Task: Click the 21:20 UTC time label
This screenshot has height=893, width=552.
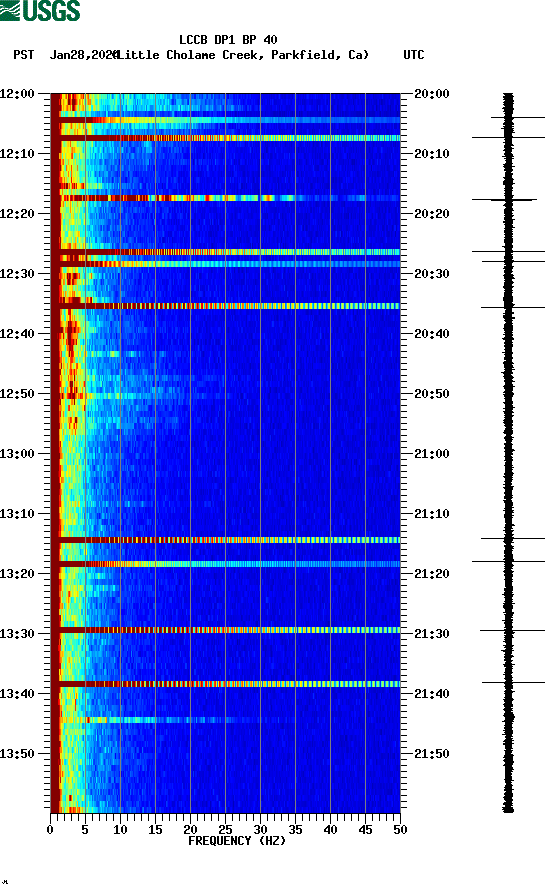Action: 432,574
